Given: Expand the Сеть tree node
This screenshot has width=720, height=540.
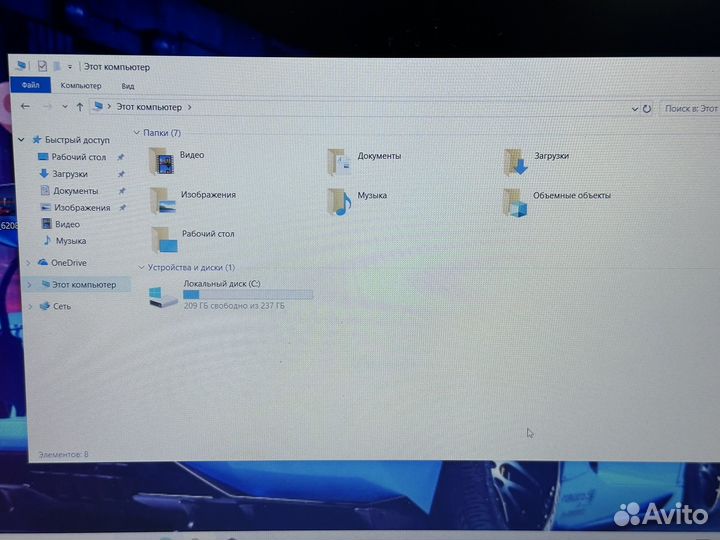Looking at the screenshot, I should 30,307.
